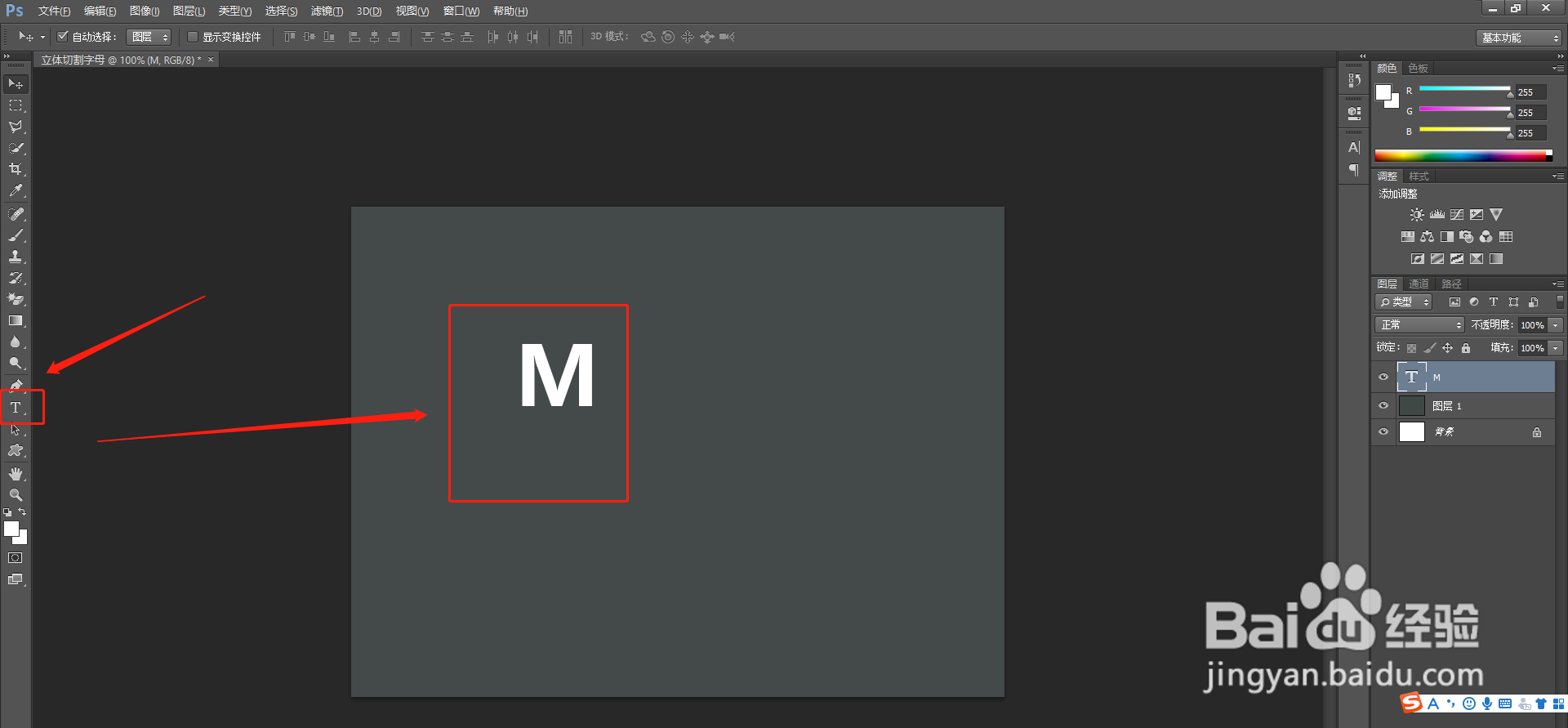The image size is (1568, 728).
Task: Select the History Brush tool
Action: (16, 278)
